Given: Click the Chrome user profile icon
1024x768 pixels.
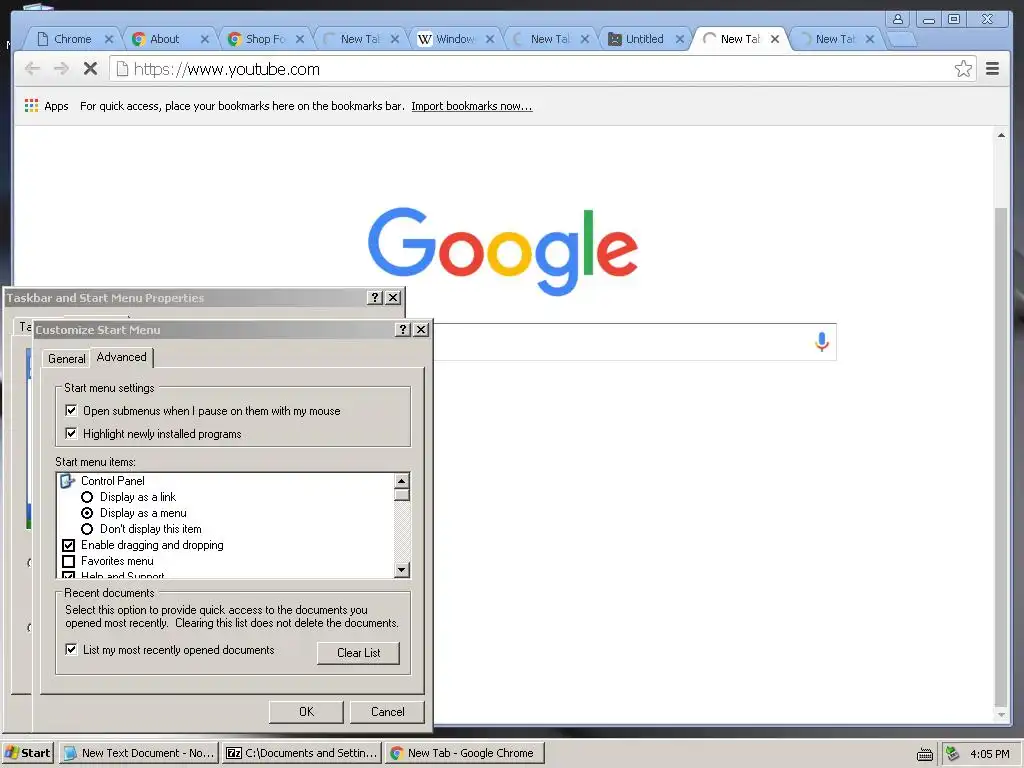Looking at the screenshot, I should point(898,19).
